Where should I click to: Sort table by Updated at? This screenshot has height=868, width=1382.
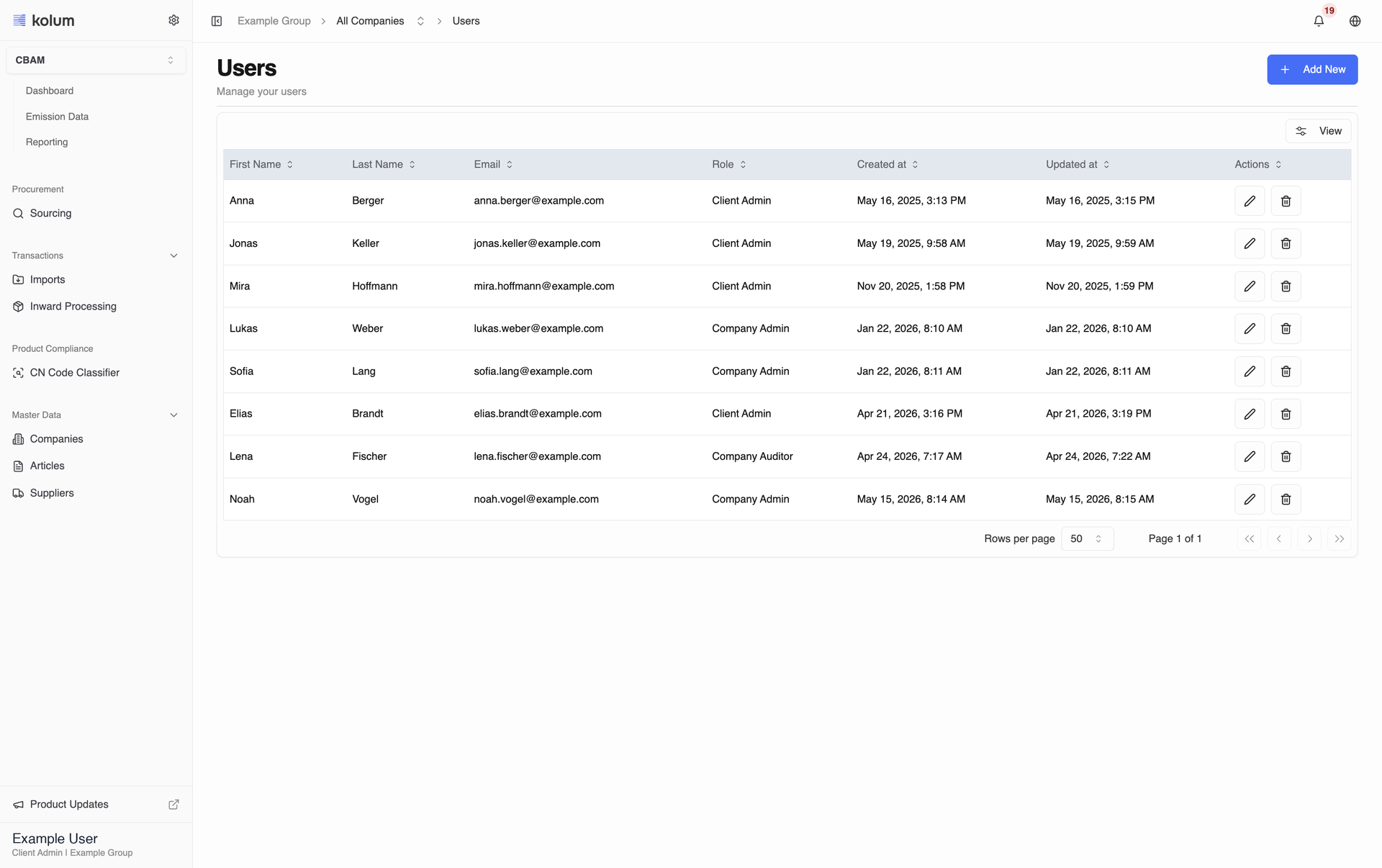(1078, 164)
